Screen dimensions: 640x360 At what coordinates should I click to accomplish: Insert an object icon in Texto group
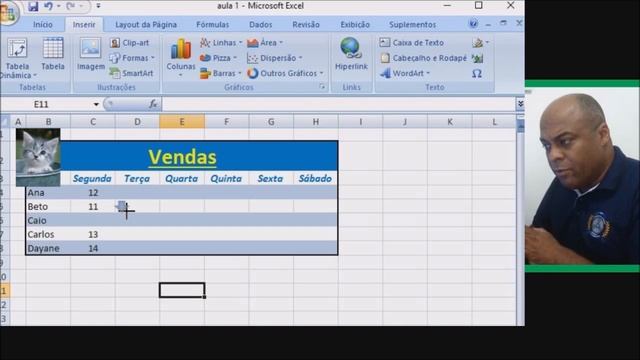[x=478, y=58]
